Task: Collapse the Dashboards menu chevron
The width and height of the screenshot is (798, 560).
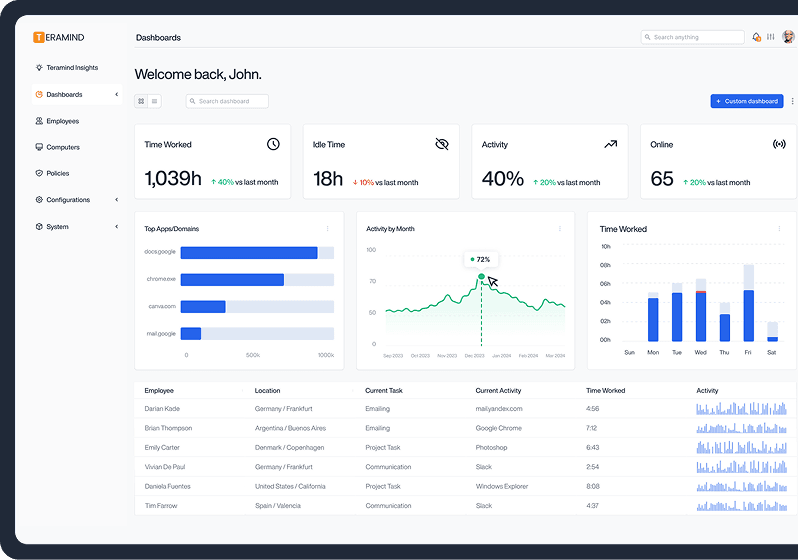Action: (x=117, y=94)
